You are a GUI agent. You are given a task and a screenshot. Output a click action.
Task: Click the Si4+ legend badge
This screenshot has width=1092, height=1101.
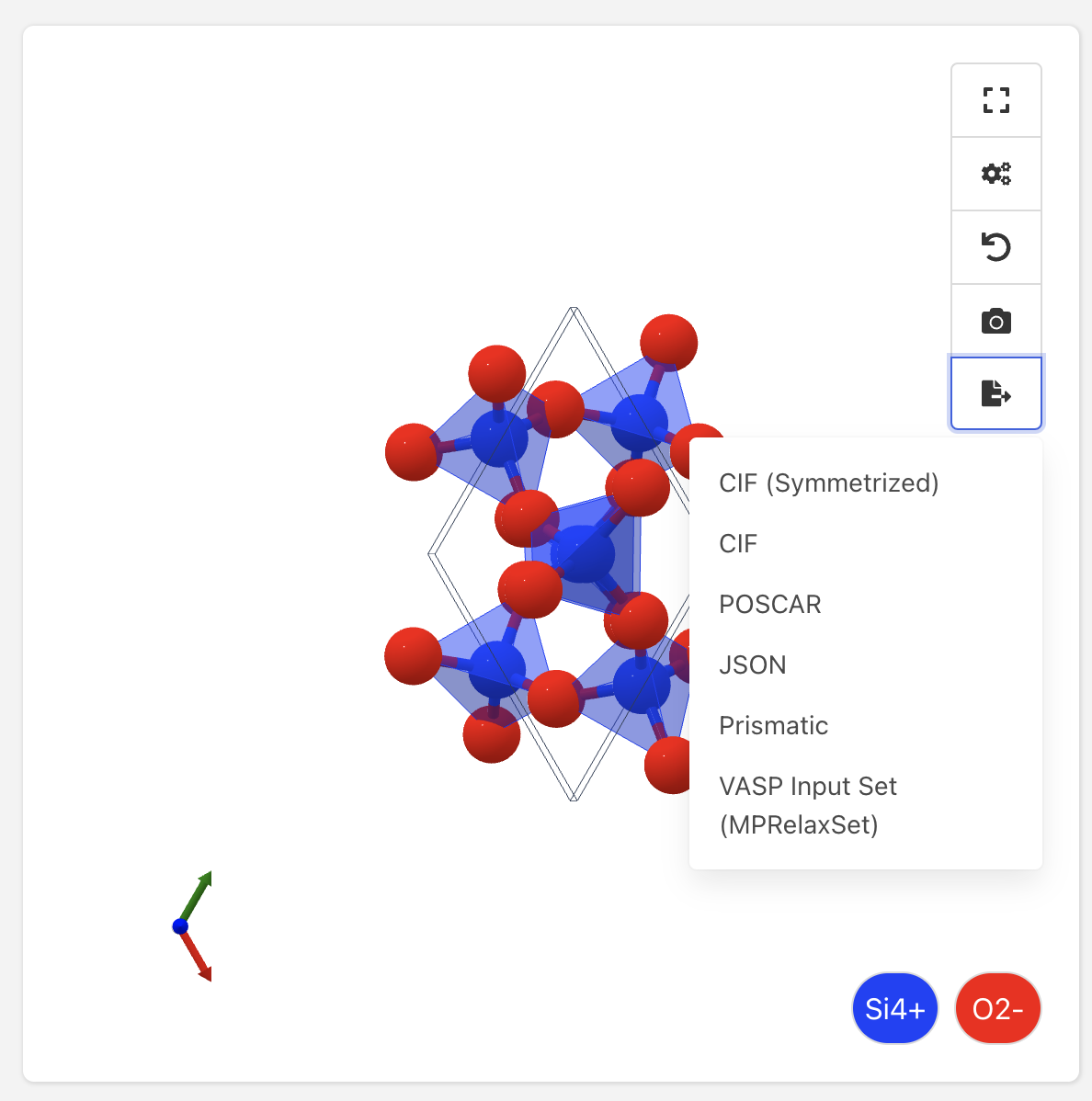click(894, 1008)
